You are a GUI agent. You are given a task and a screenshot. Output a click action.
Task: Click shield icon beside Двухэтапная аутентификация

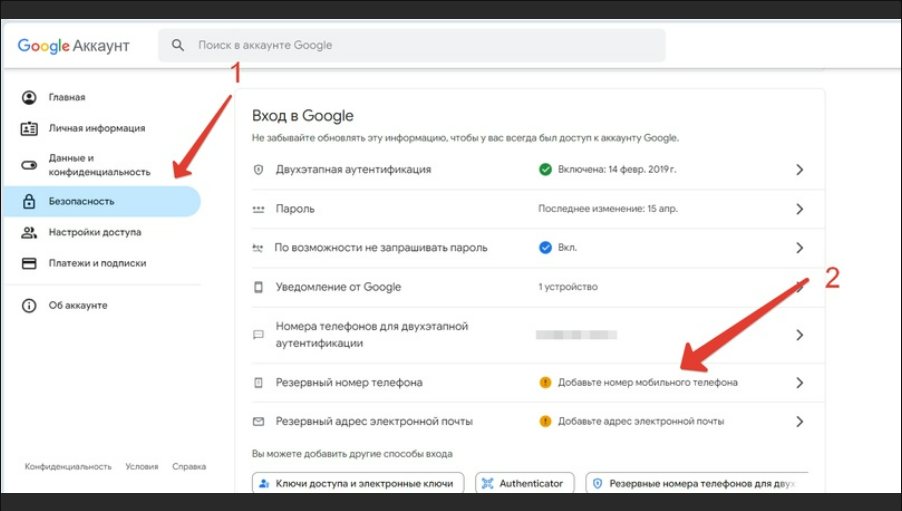click(258, 170)
